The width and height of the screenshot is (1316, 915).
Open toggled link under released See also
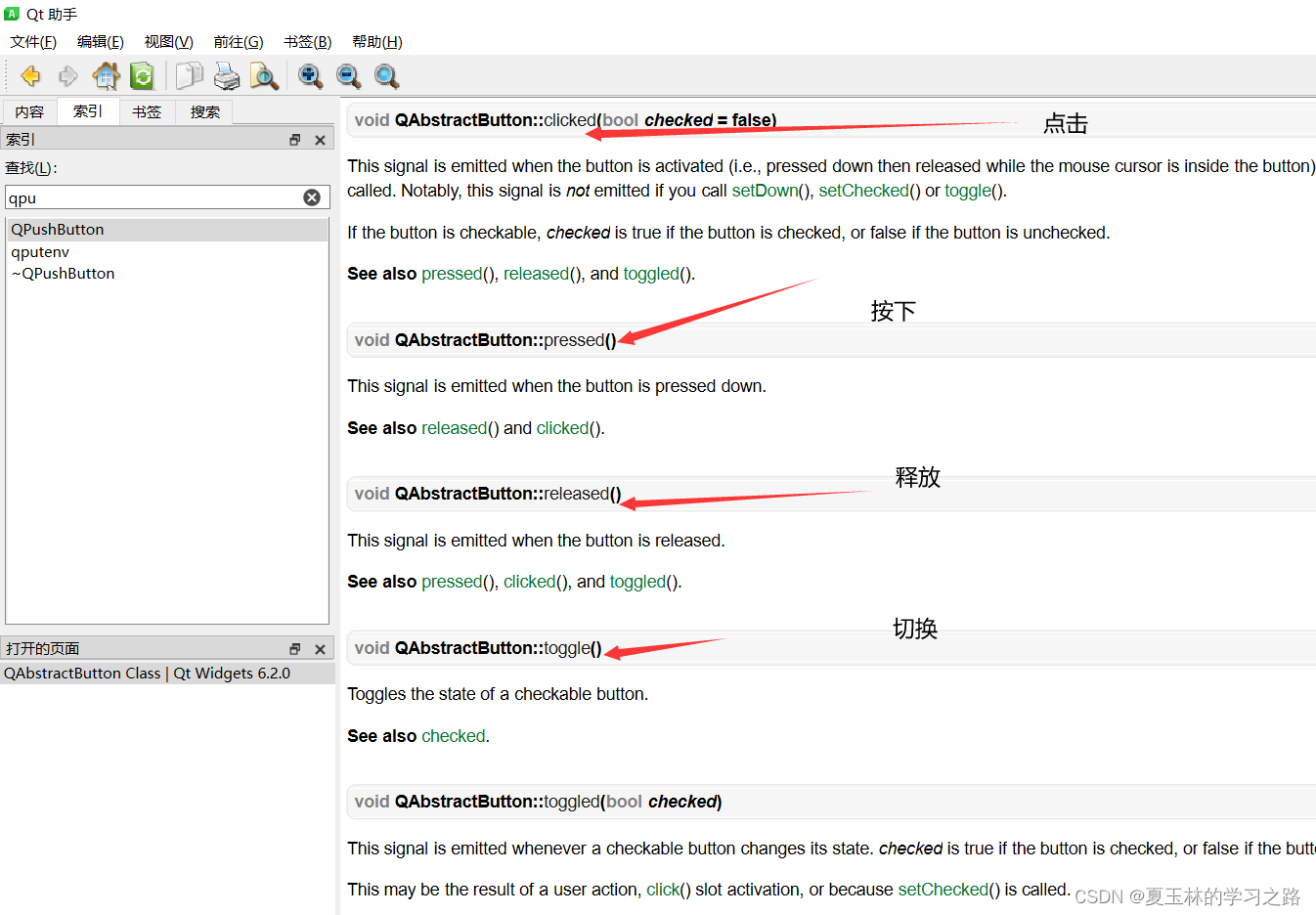tap(637, 582)
